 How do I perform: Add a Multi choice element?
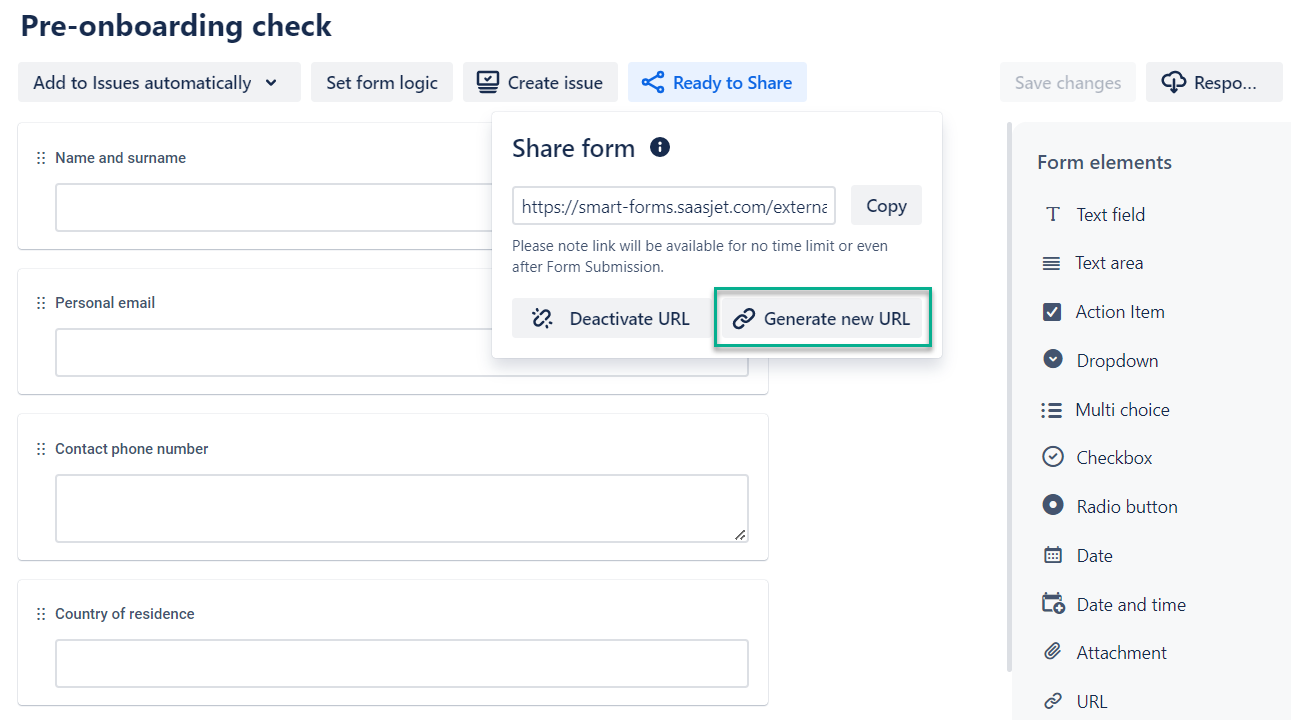click(x=1121, y=410)
